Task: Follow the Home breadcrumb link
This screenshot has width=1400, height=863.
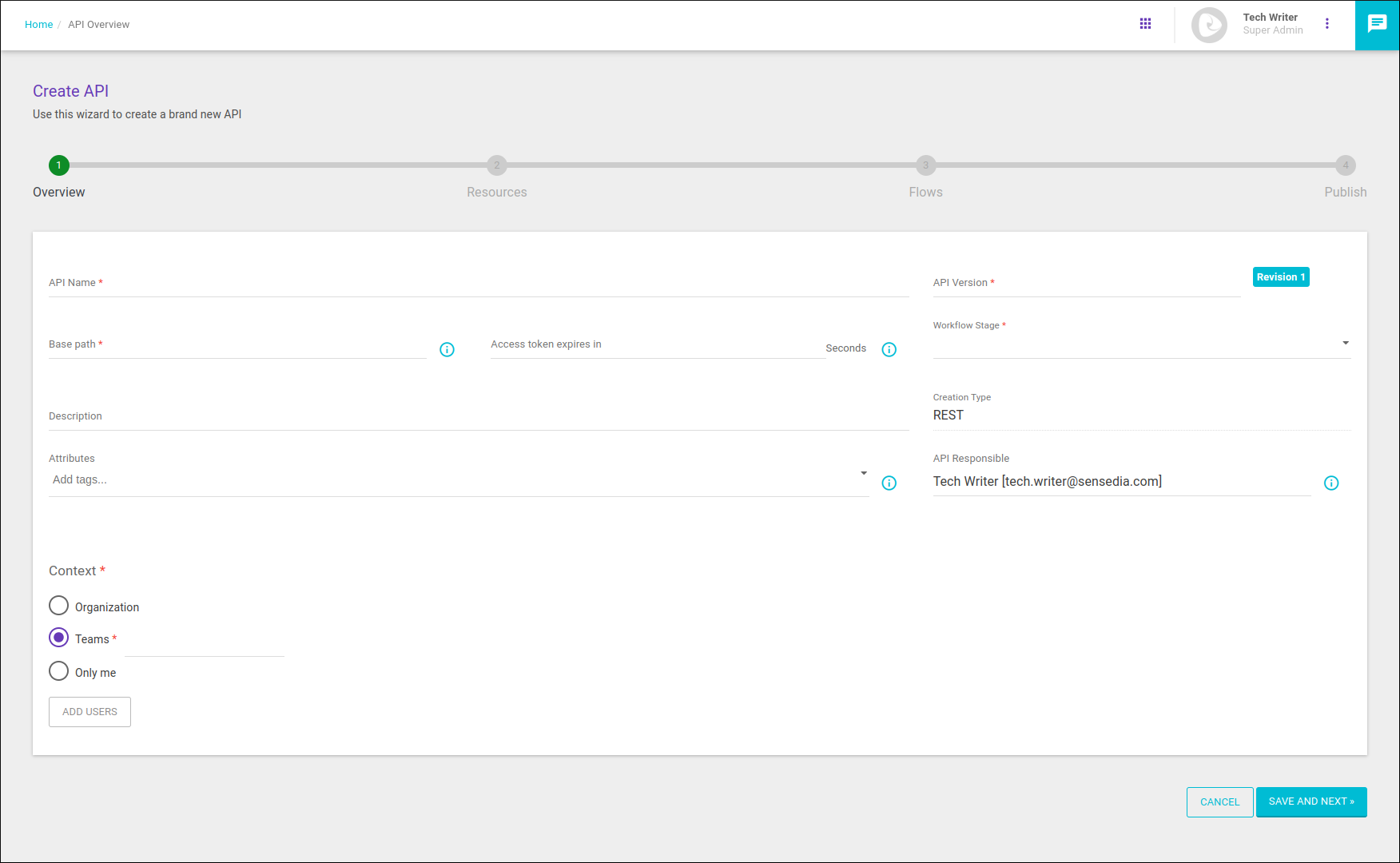Action: coord(38,24)
